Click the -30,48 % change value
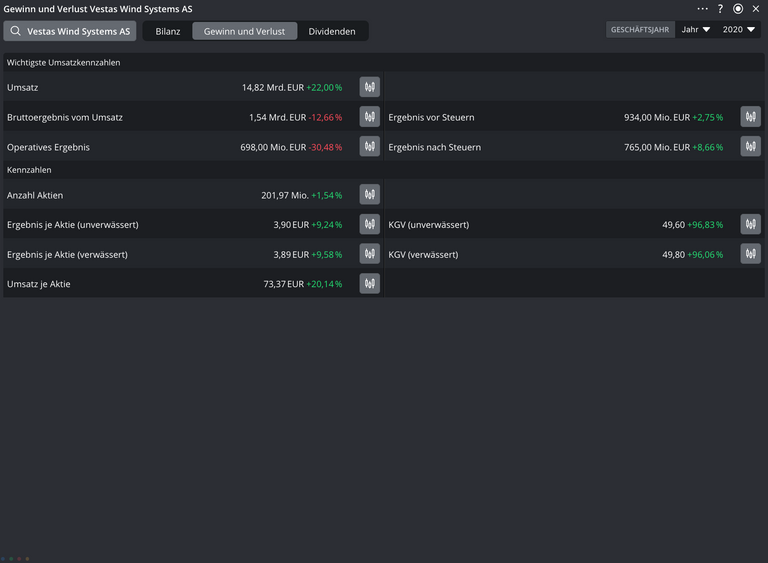This screenshot has width=768, height=563. tap(325, 147)
